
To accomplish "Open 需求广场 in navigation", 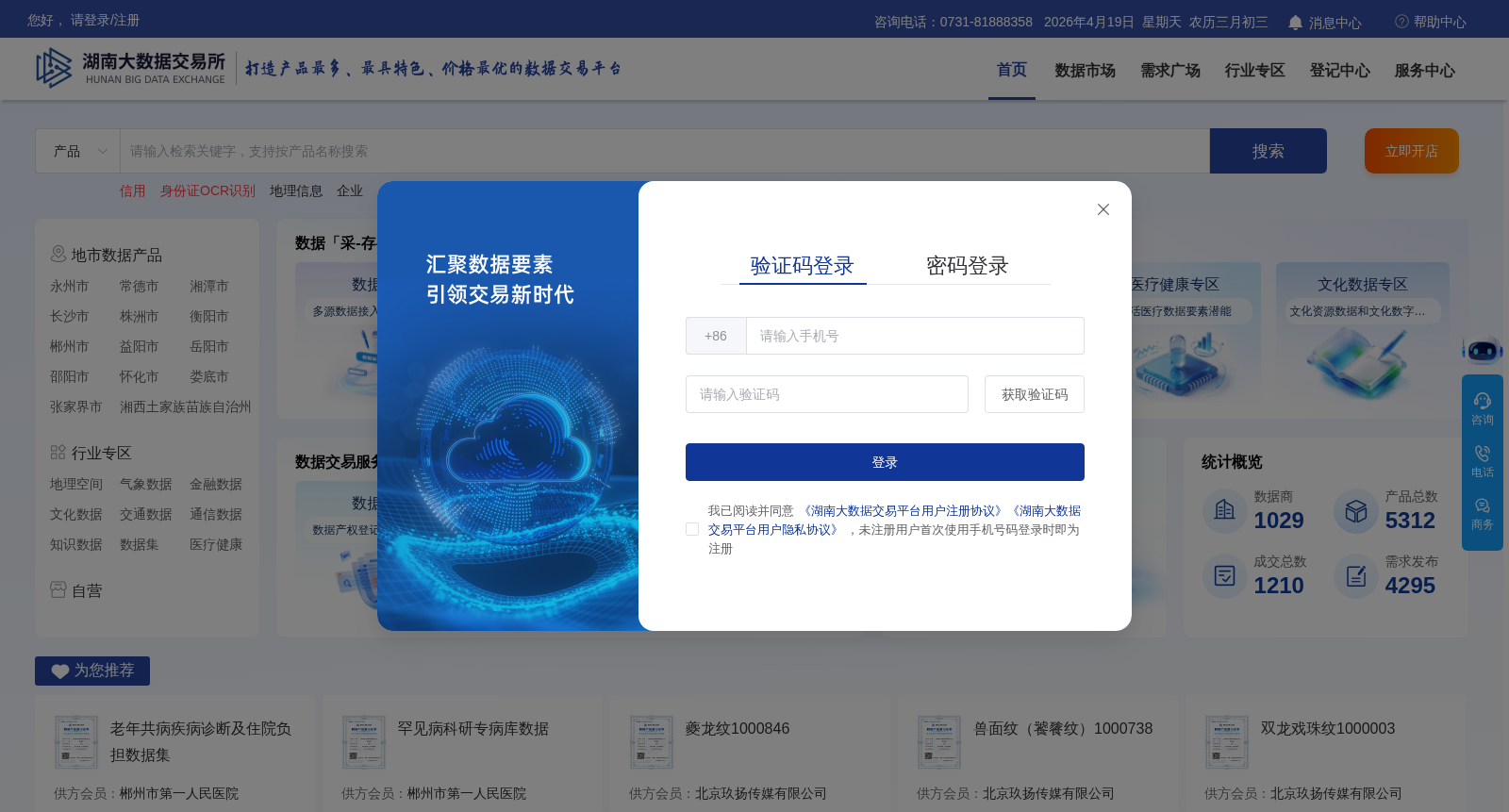I will click(1169, 71).
